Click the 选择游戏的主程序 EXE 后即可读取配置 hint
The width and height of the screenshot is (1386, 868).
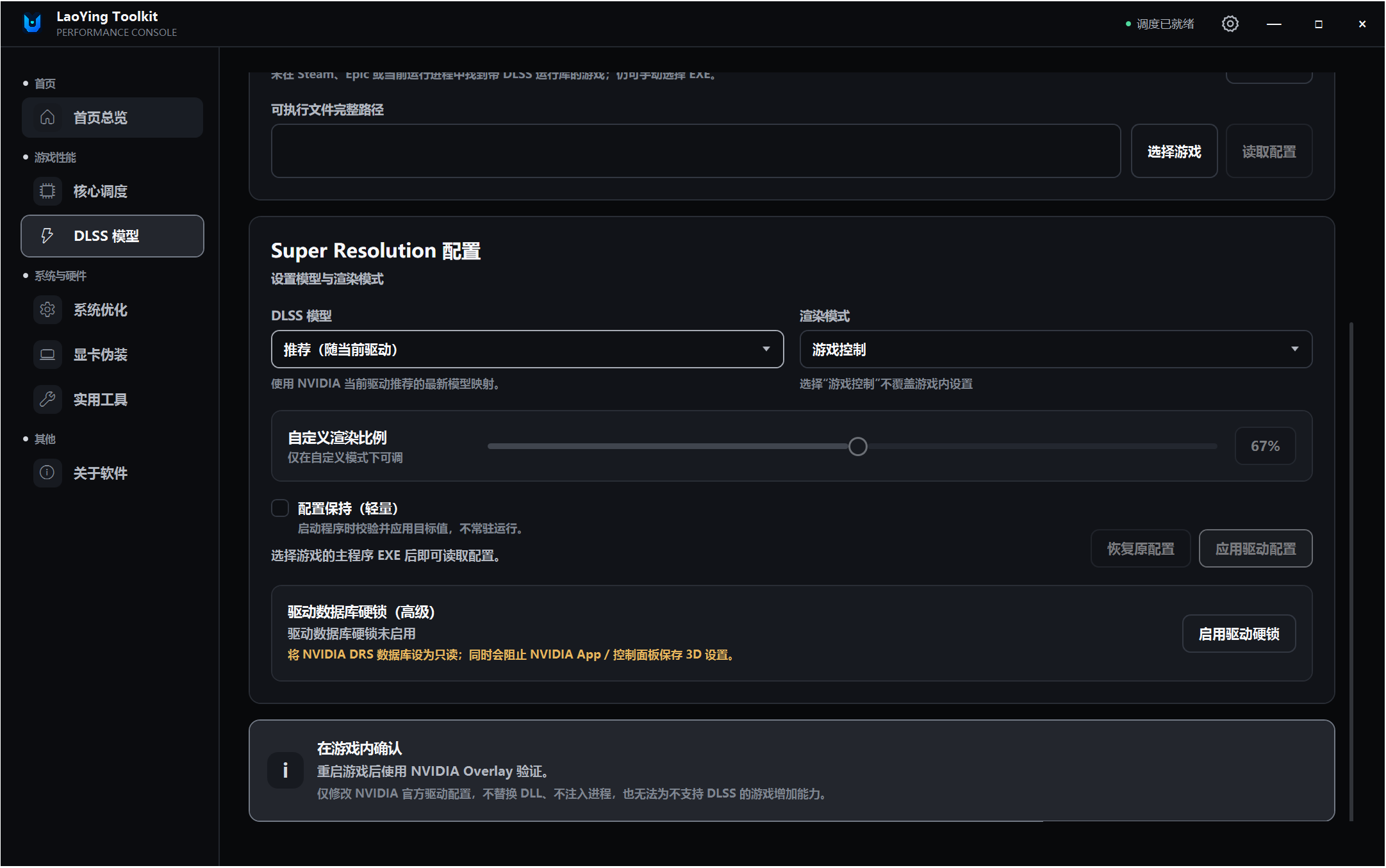tap(386, 555)
